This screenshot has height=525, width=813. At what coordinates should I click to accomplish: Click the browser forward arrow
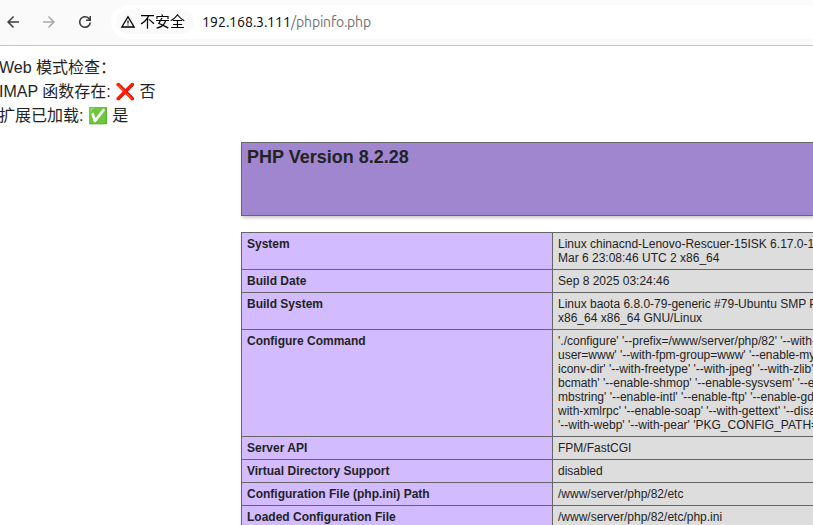[49, 22]
